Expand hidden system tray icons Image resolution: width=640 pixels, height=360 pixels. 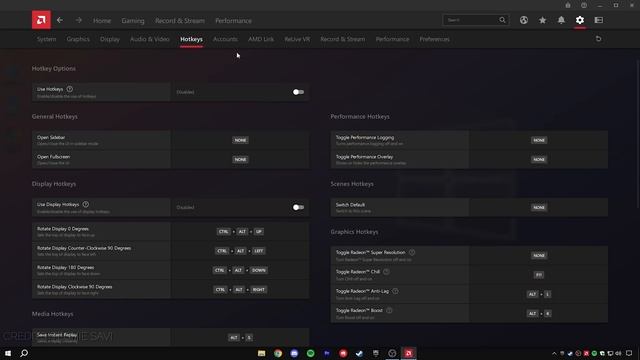(554, 353)
